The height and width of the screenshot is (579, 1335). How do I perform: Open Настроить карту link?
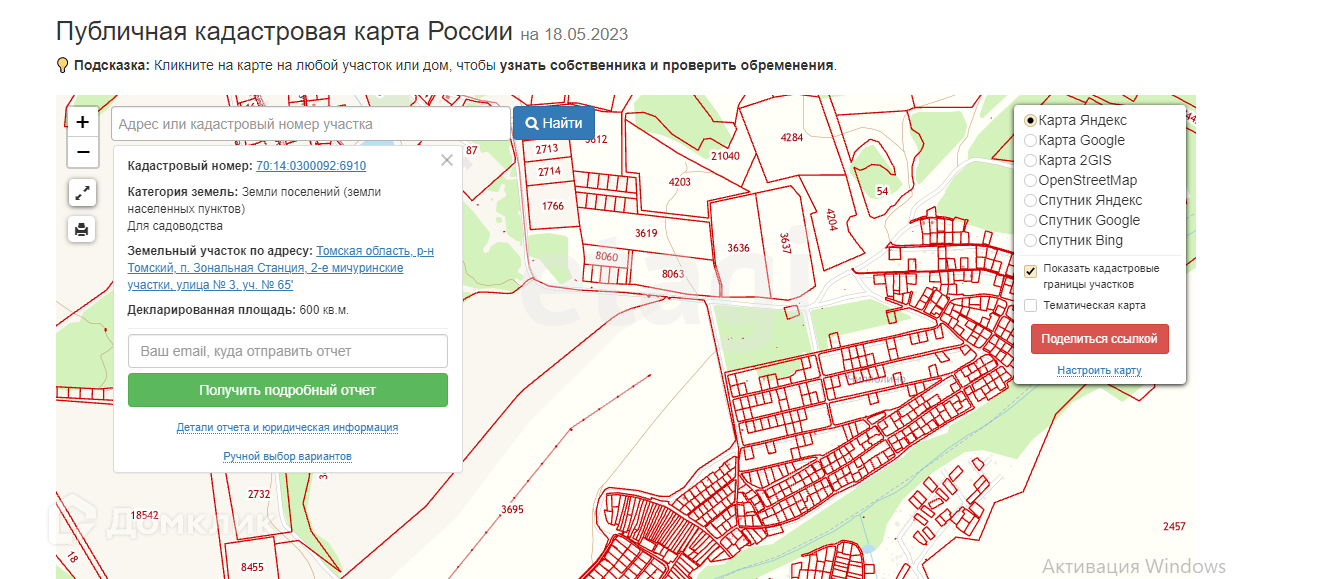pyautogui.click(x=1099, y=370)
